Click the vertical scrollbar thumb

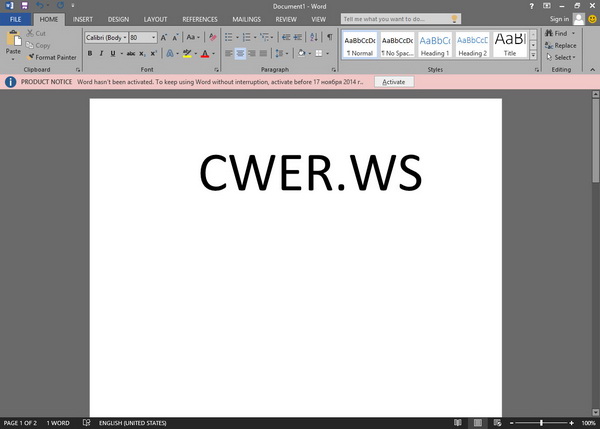click(595, 140)
